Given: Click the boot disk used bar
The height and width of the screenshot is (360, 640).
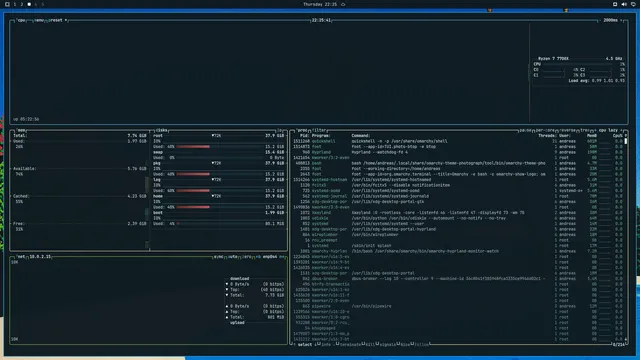Looking at the screenshot, I should pos(220,224).
